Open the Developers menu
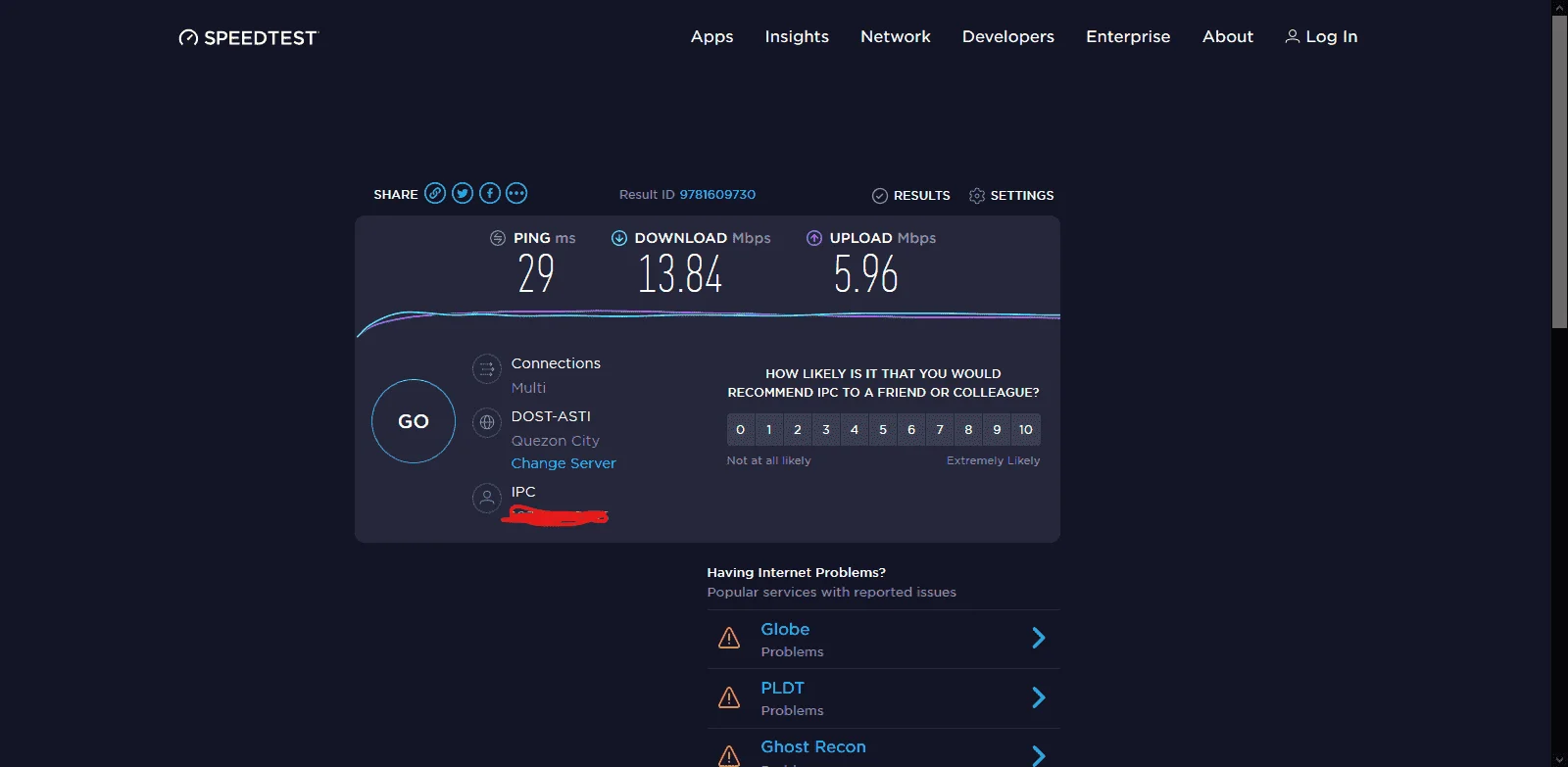1568x767 pixels. [x=1008, y=37]
